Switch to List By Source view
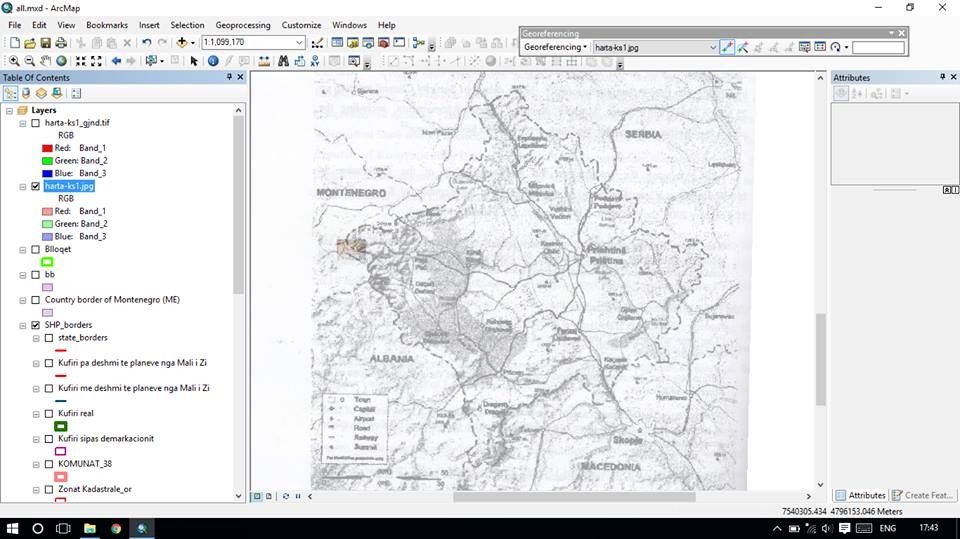This screenshot has width=960, height=539. (26, 93)
